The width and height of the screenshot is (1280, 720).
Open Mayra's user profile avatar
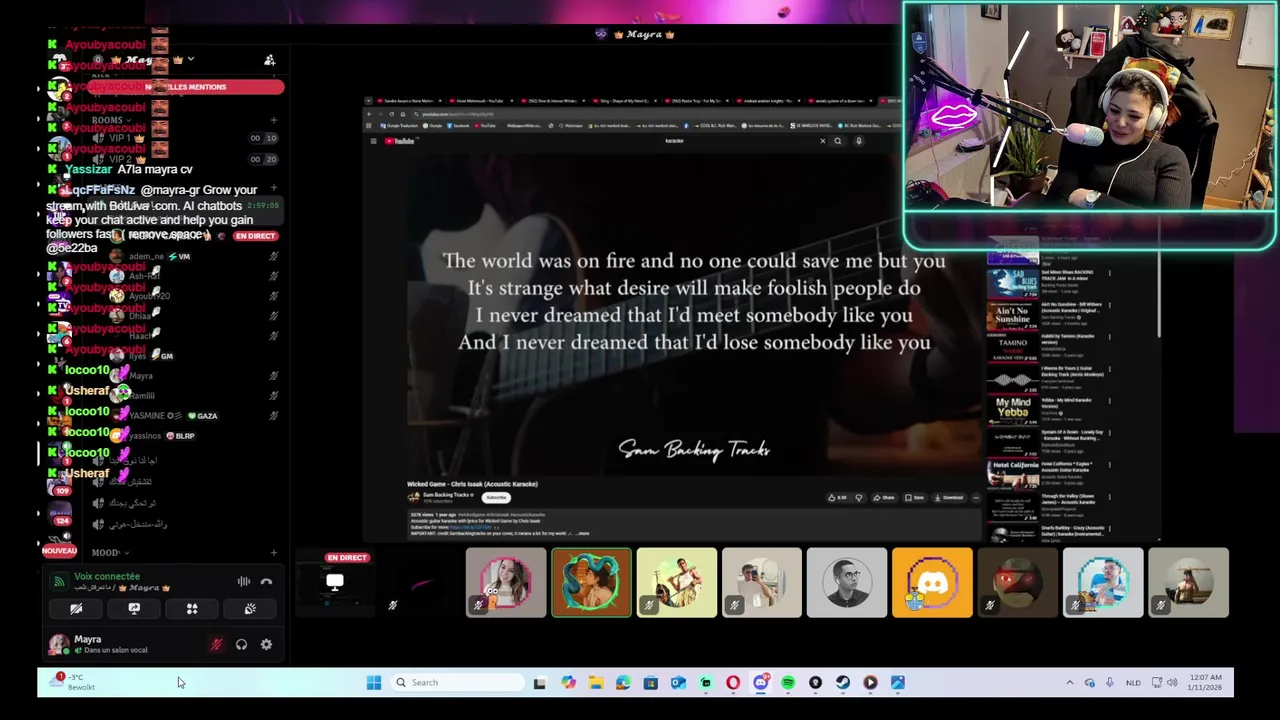pos(58,644)
